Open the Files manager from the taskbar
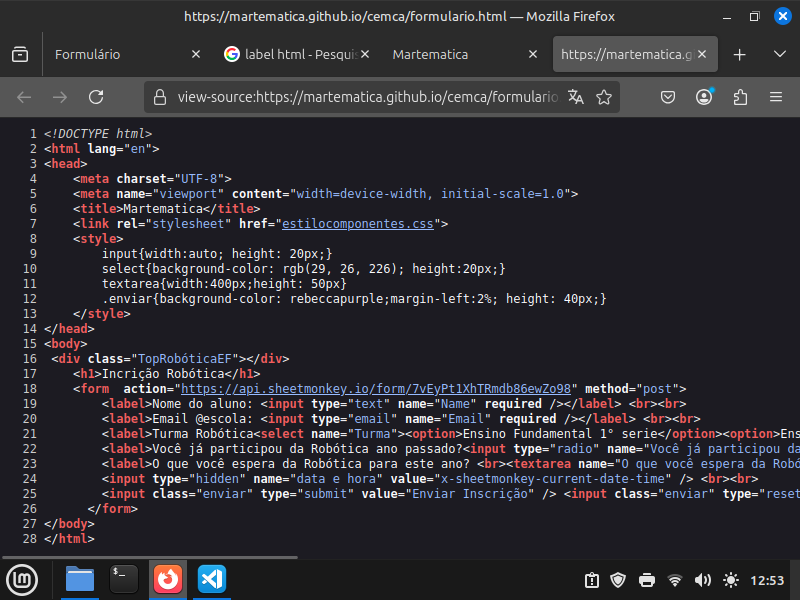This screenshot has width=800, height=600. coord(80,580)
